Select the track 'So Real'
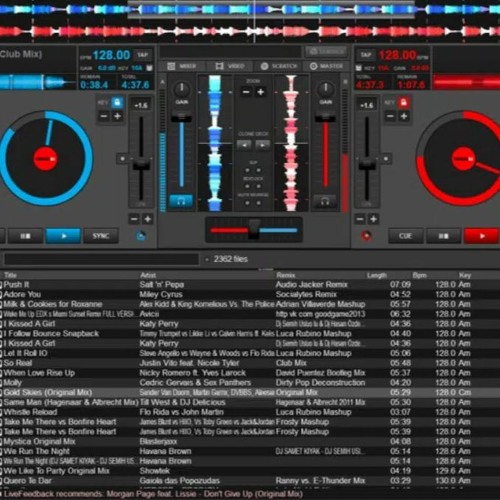 (x=250, y=363)
